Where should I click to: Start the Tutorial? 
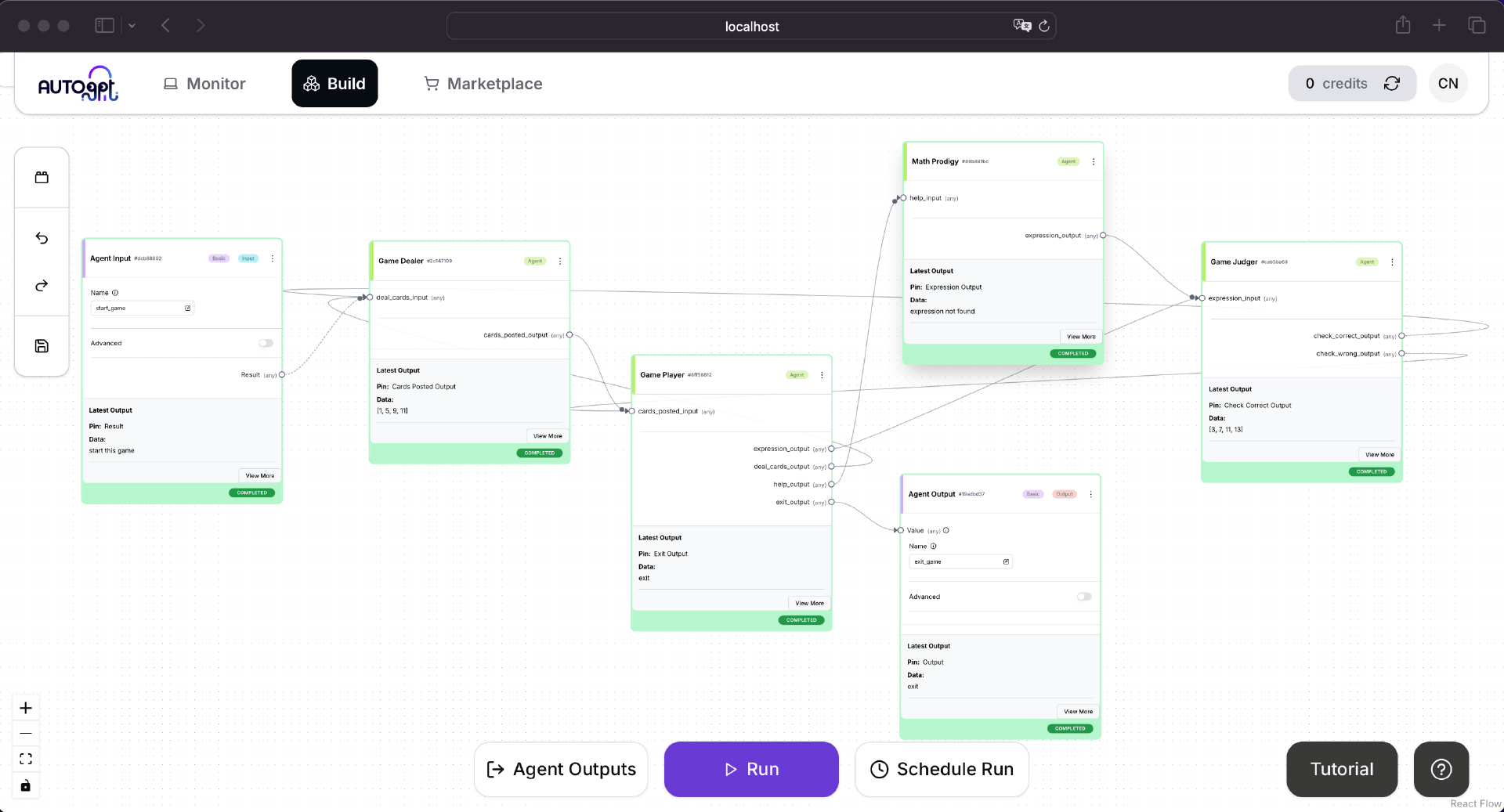point(1342,770)
